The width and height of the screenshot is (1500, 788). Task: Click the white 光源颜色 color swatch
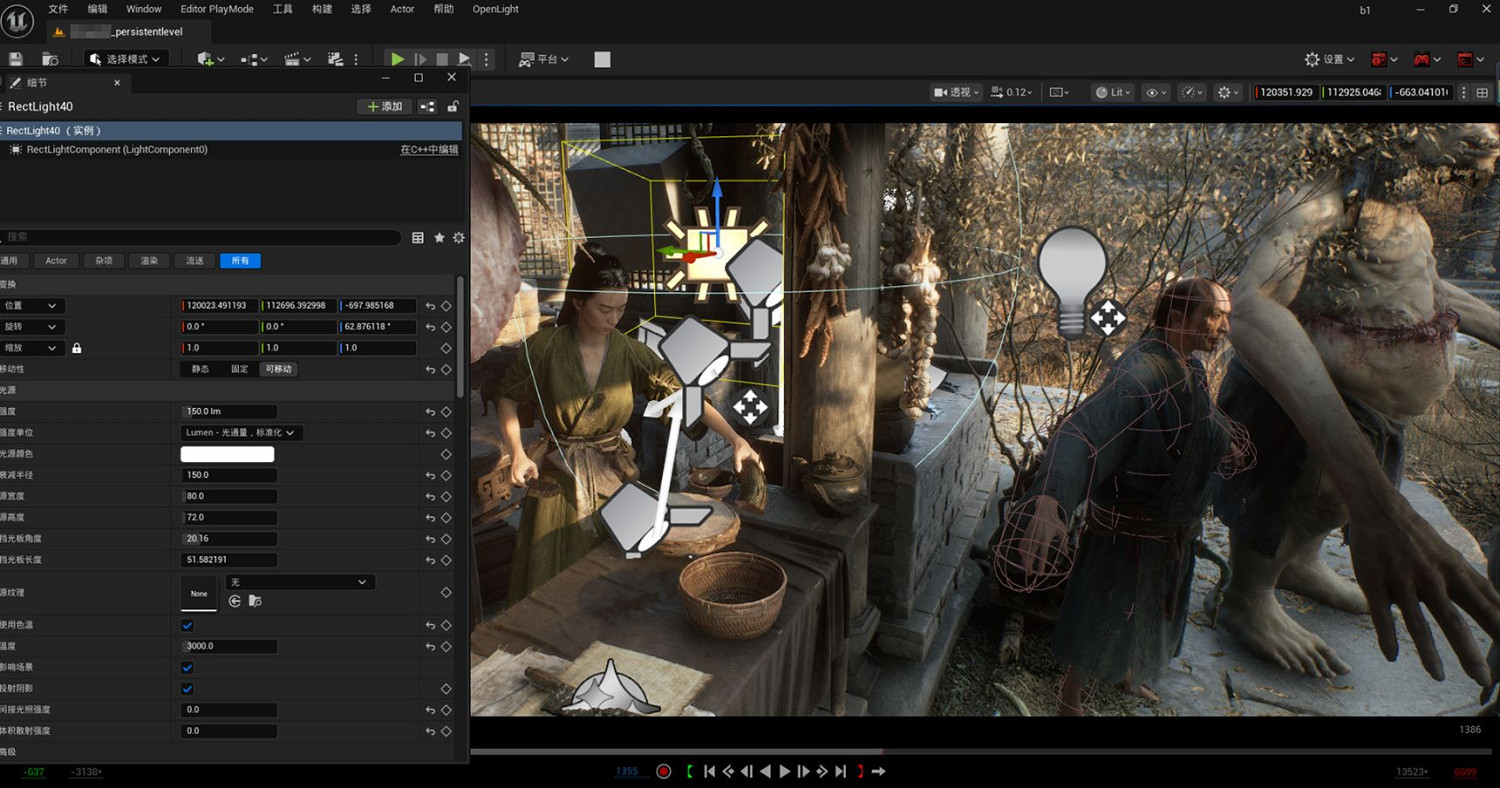[x=227, y=454]
